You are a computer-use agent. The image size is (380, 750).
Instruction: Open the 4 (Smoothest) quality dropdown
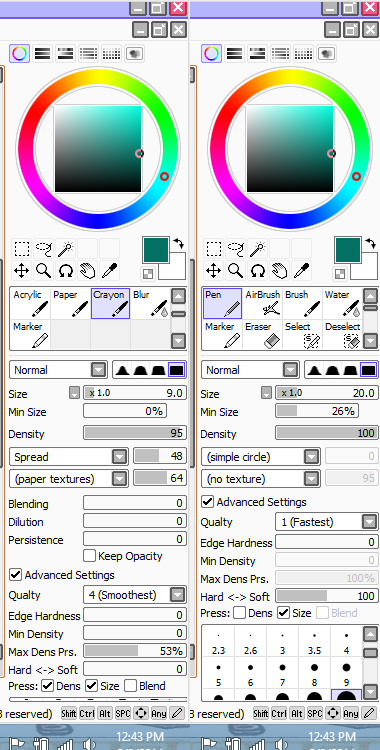coord(135,595)
